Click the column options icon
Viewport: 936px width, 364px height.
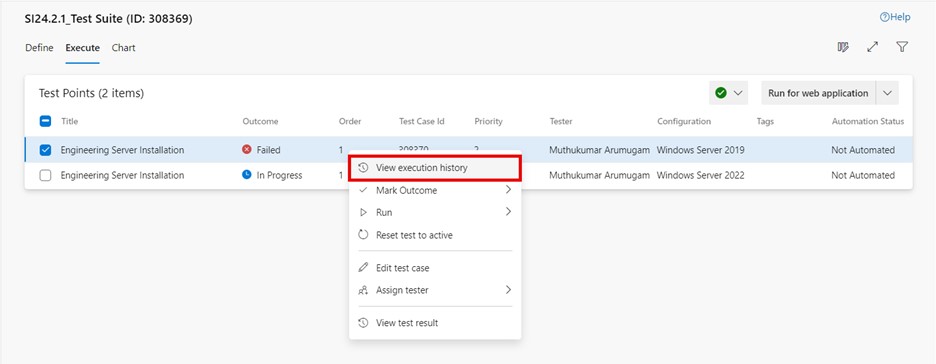(x=843, y=47)
